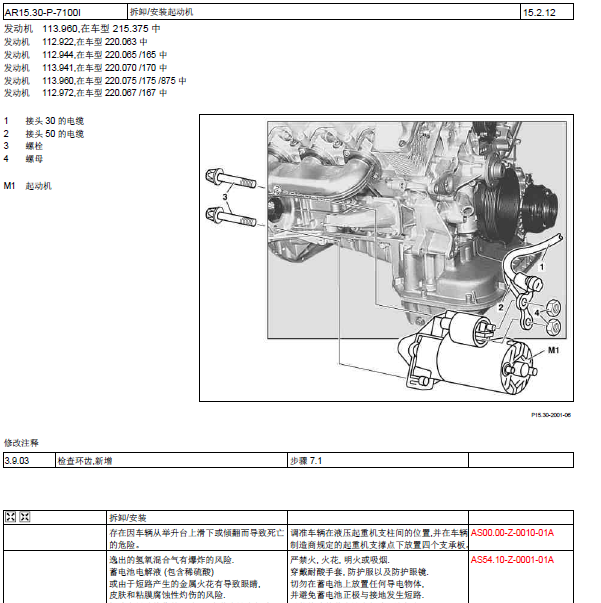Click image reference P15.30-2001-06

tap(551, 415)
